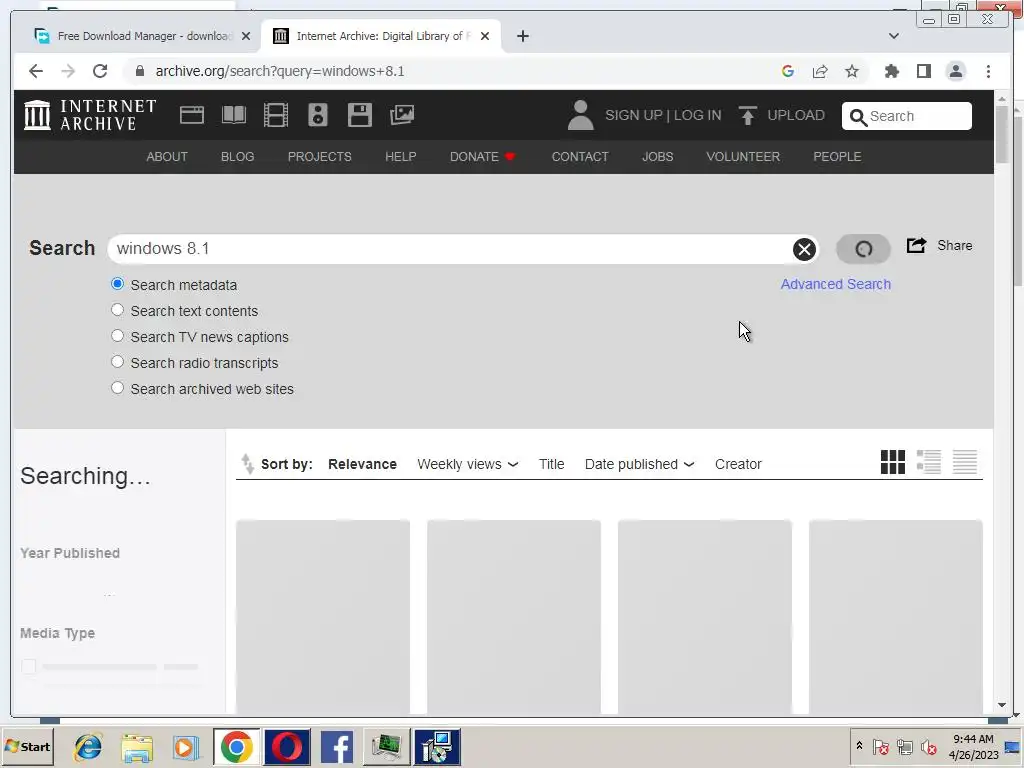Open the Chrome three-dot menu
Screen dimensions: 1024x768
pyautogui.click(x=988, y=71)
